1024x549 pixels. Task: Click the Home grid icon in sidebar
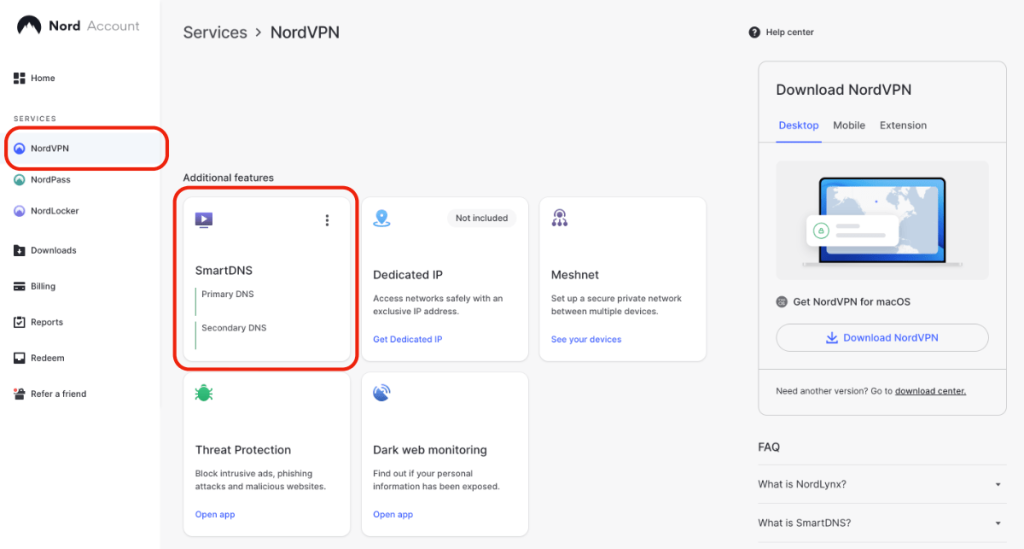pyautogui.click(x=20, y=78)
